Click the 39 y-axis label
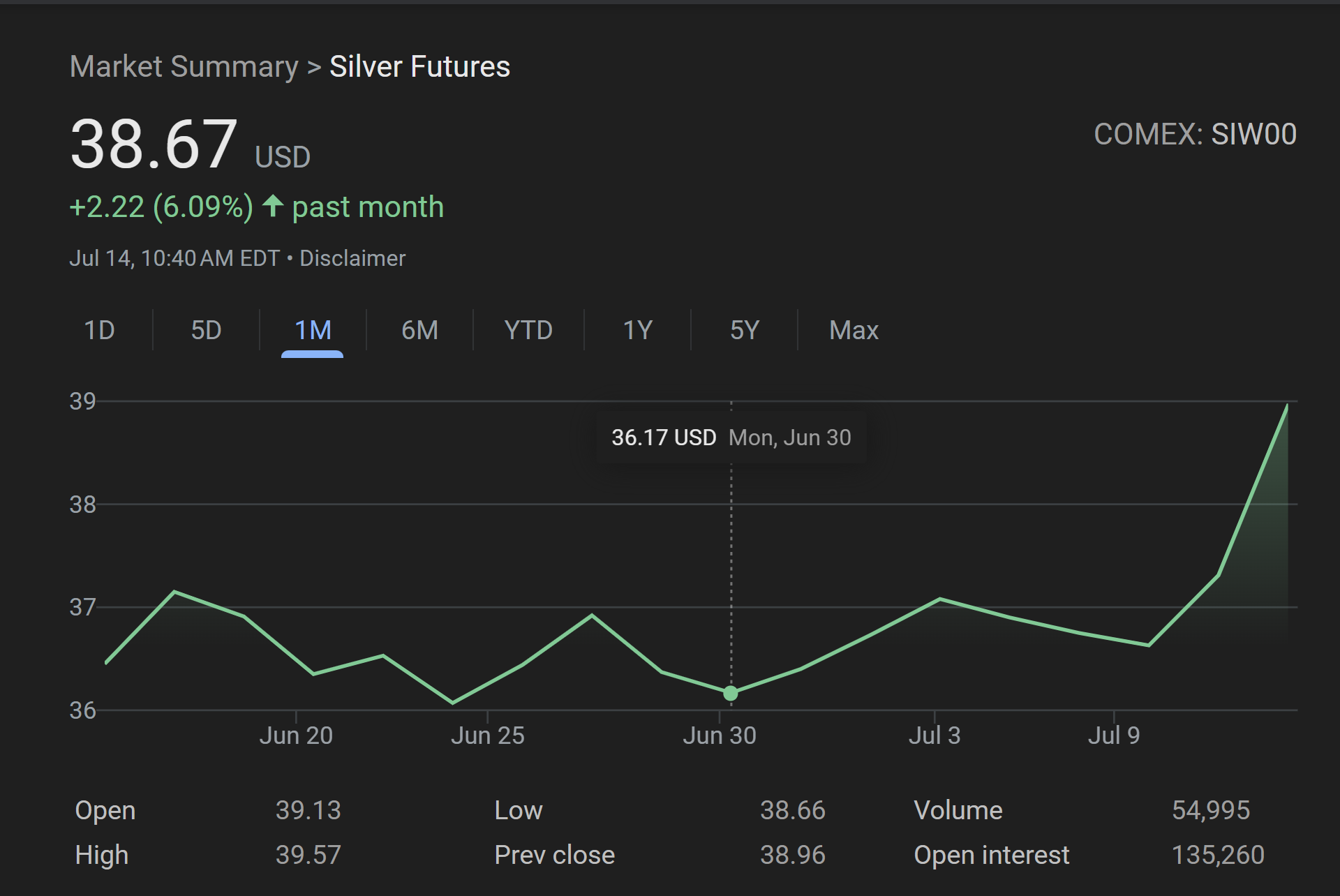This screenshot has width=1340, height=896. point(82,401)
